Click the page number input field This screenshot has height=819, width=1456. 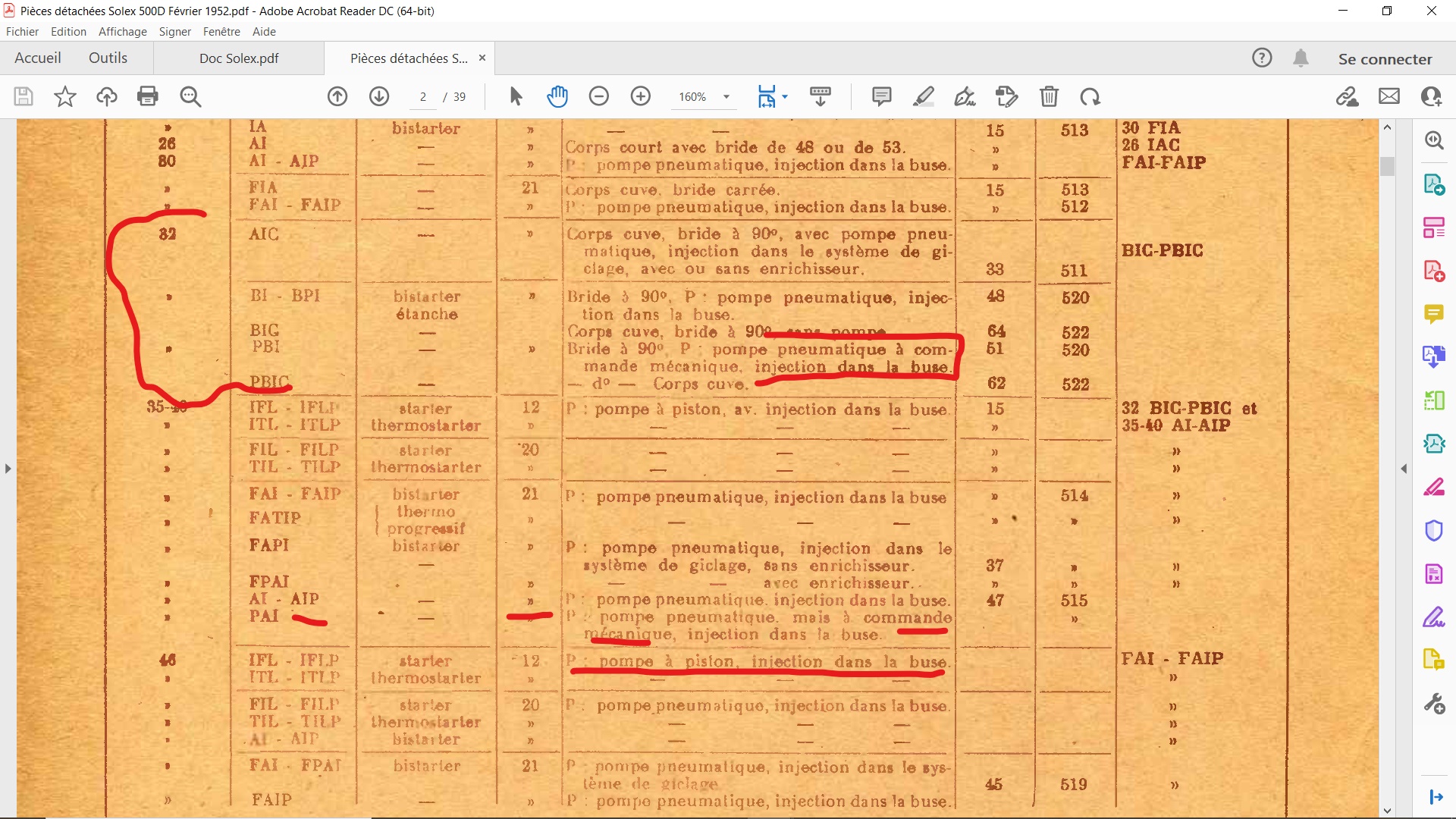pos(423,97)
